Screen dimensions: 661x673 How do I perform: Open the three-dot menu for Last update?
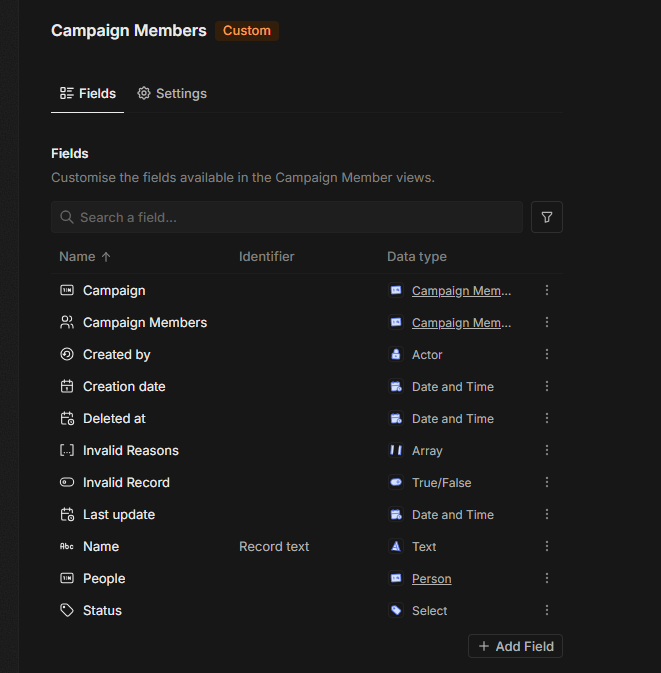(x=547, y=515)
